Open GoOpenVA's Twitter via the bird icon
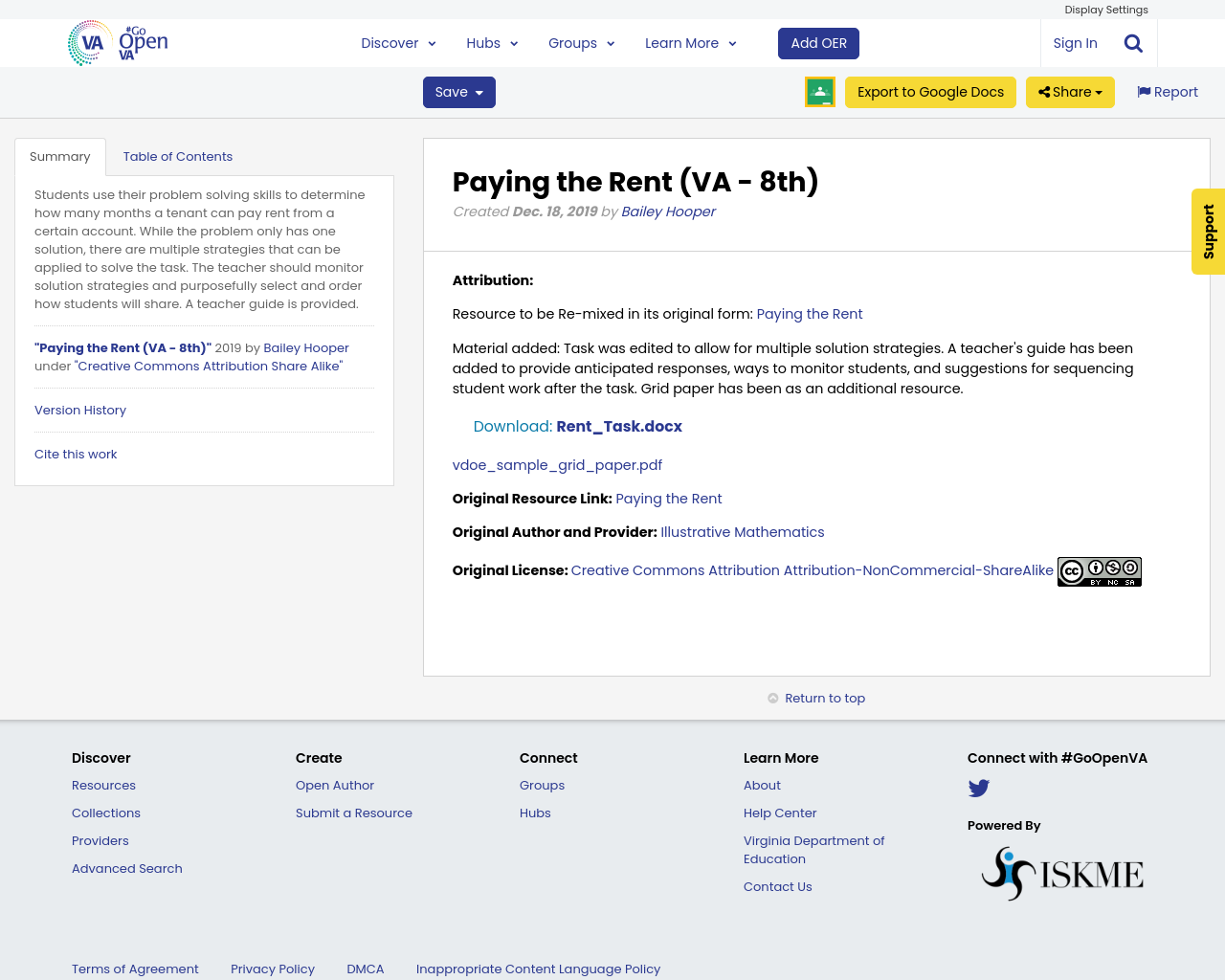 pyautogui.click(x=978, y=788)
